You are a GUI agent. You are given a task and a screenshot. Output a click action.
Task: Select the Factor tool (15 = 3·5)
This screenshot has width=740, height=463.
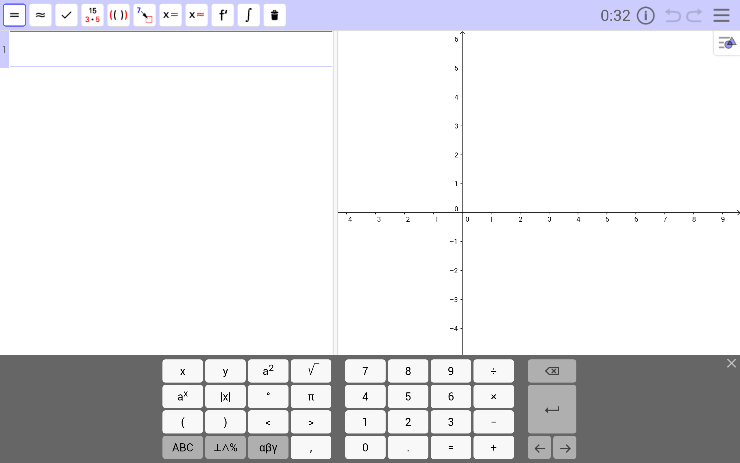92,15
